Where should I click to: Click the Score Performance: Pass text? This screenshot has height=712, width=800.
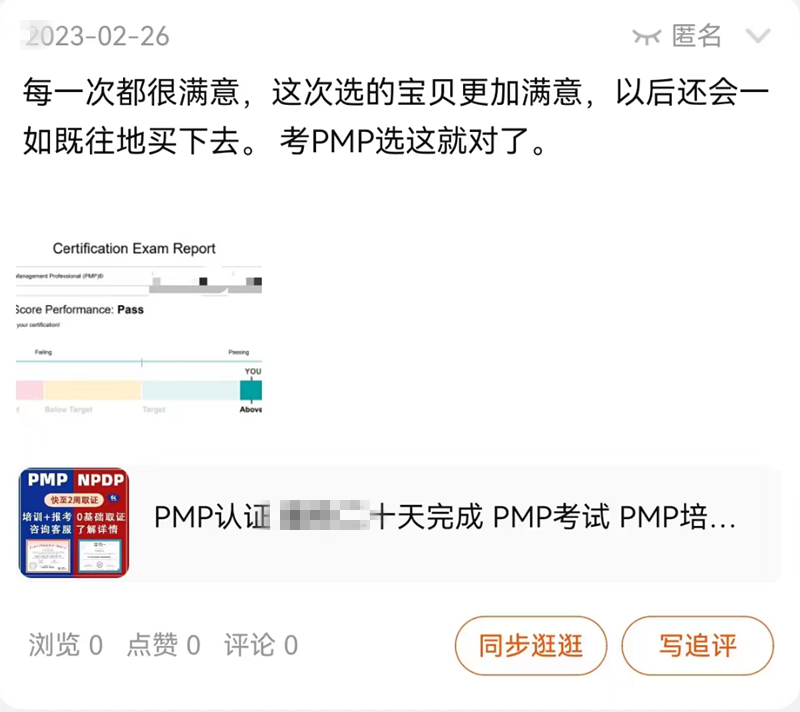click(80, 310)
